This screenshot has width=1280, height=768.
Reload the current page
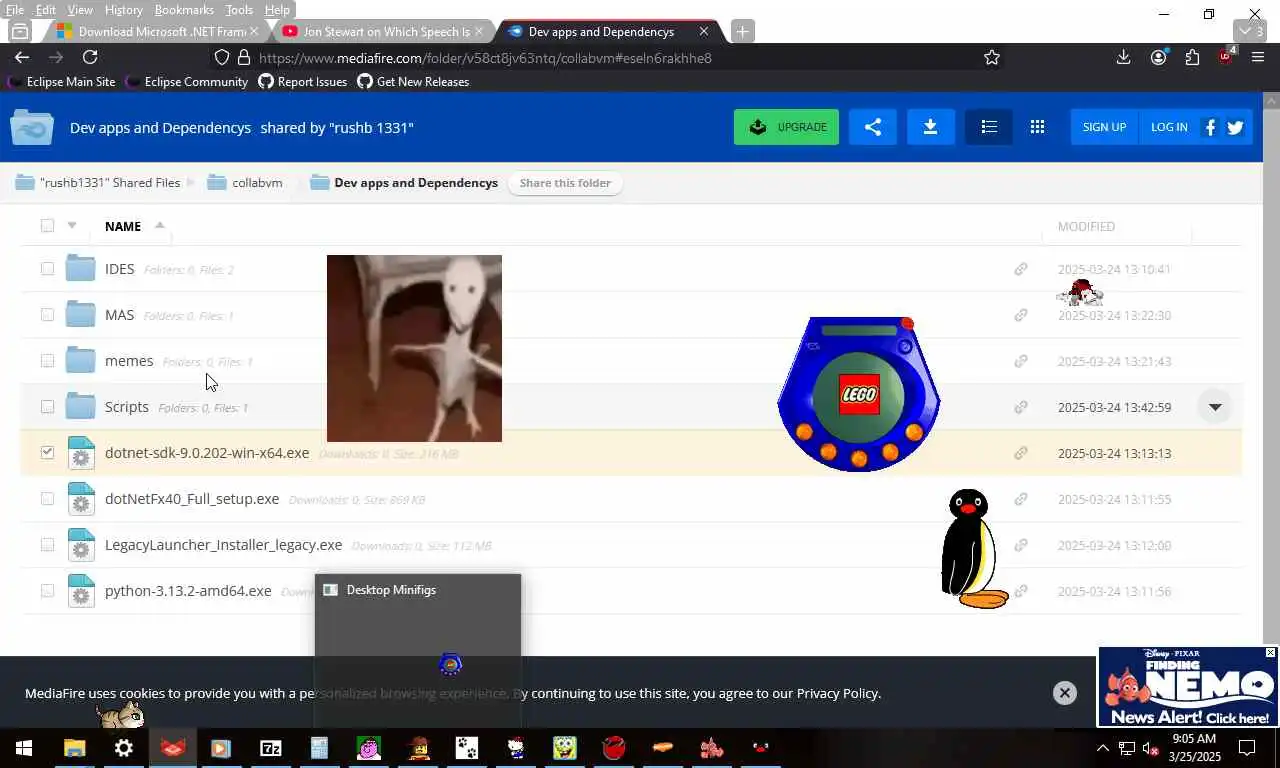tap(90, 58)
